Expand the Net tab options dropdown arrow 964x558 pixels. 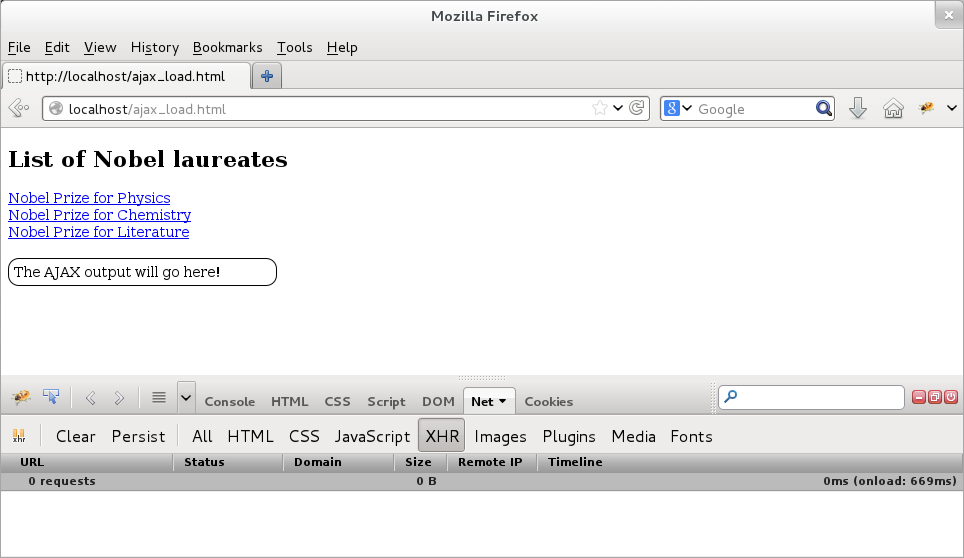[502, 401]
